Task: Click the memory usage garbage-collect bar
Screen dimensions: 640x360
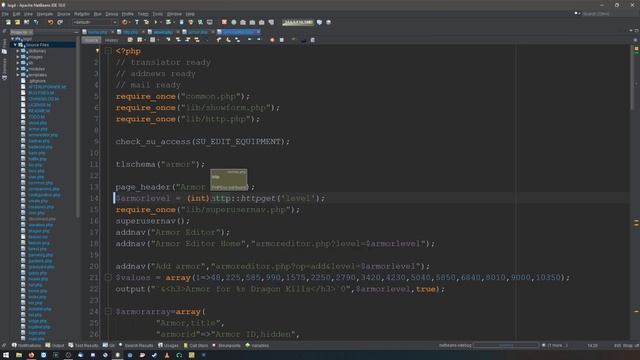Action: click(298, 22)
